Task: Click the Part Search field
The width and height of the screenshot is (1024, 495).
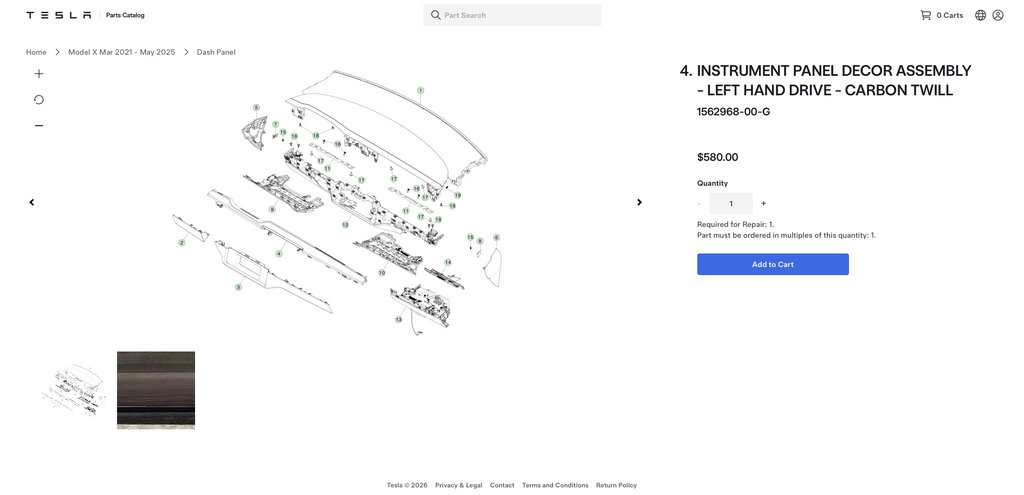Action: (x=512, y=15)
